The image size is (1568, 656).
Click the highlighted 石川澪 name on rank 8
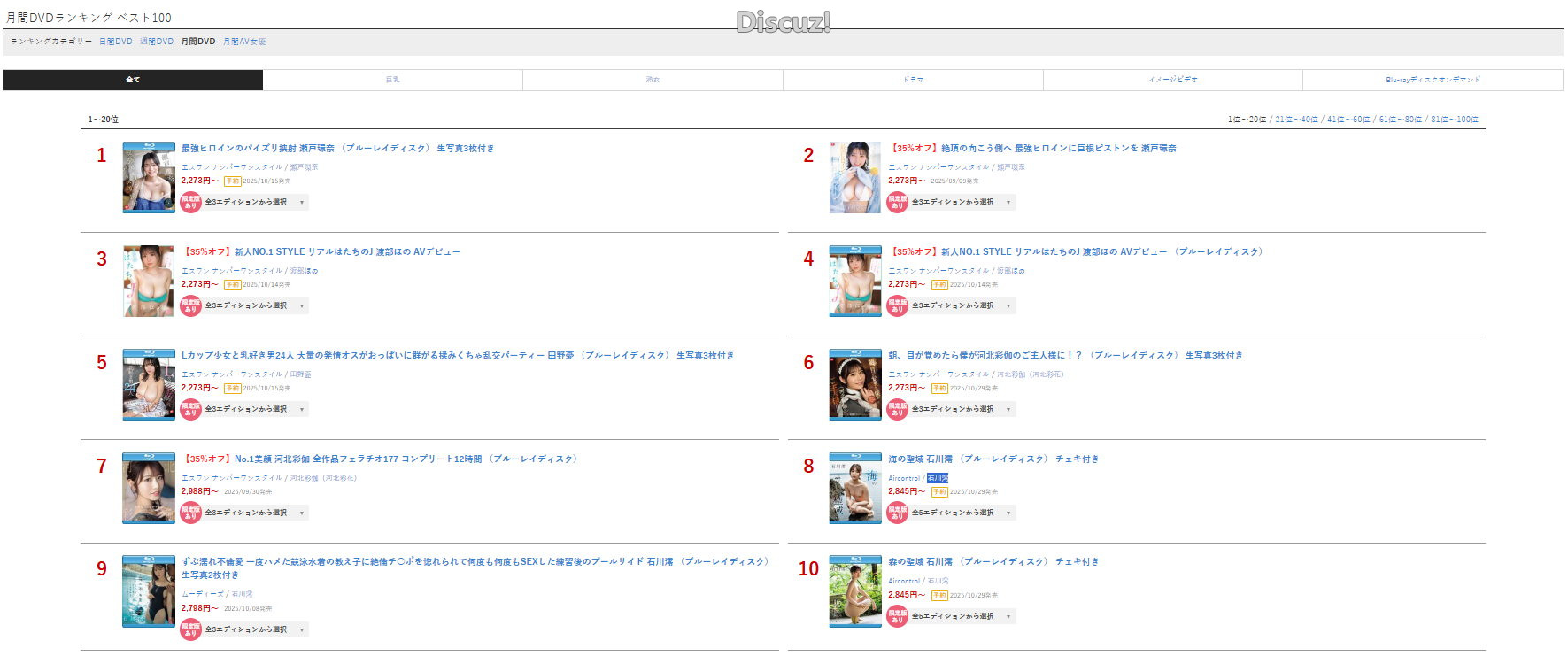click(938, 478)
